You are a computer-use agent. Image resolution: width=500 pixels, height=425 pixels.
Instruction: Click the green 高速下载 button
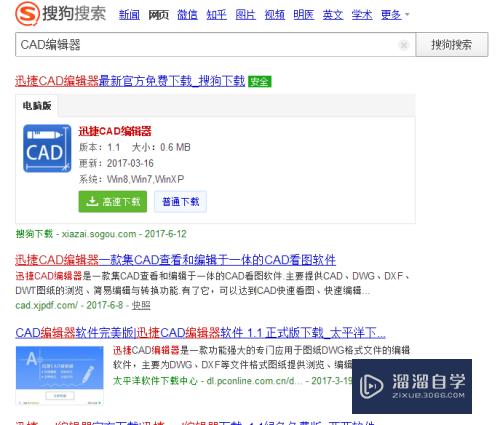coord(113,201)
